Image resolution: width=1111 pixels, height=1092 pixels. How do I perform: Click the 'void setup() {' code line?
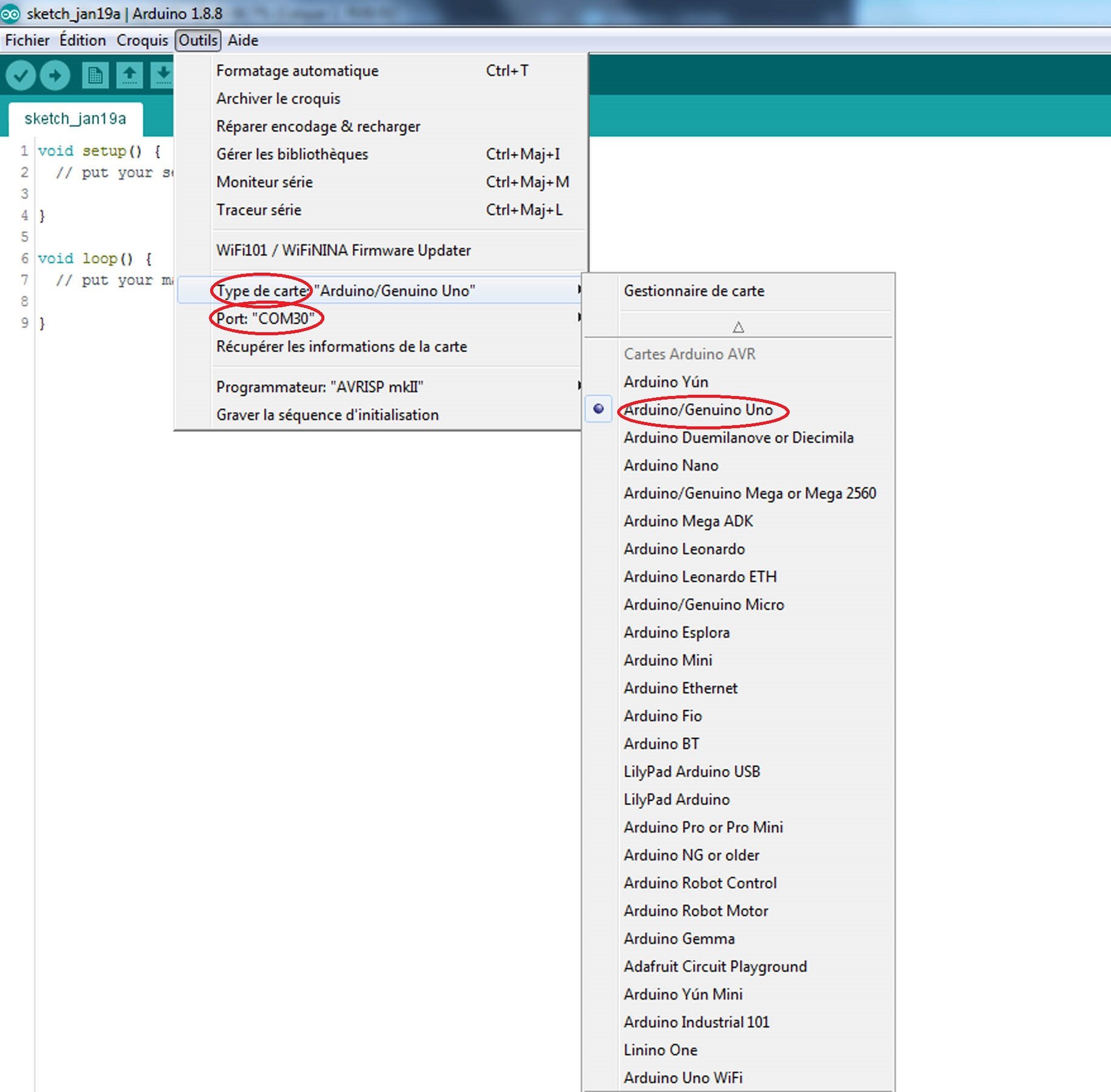[99, 151]
